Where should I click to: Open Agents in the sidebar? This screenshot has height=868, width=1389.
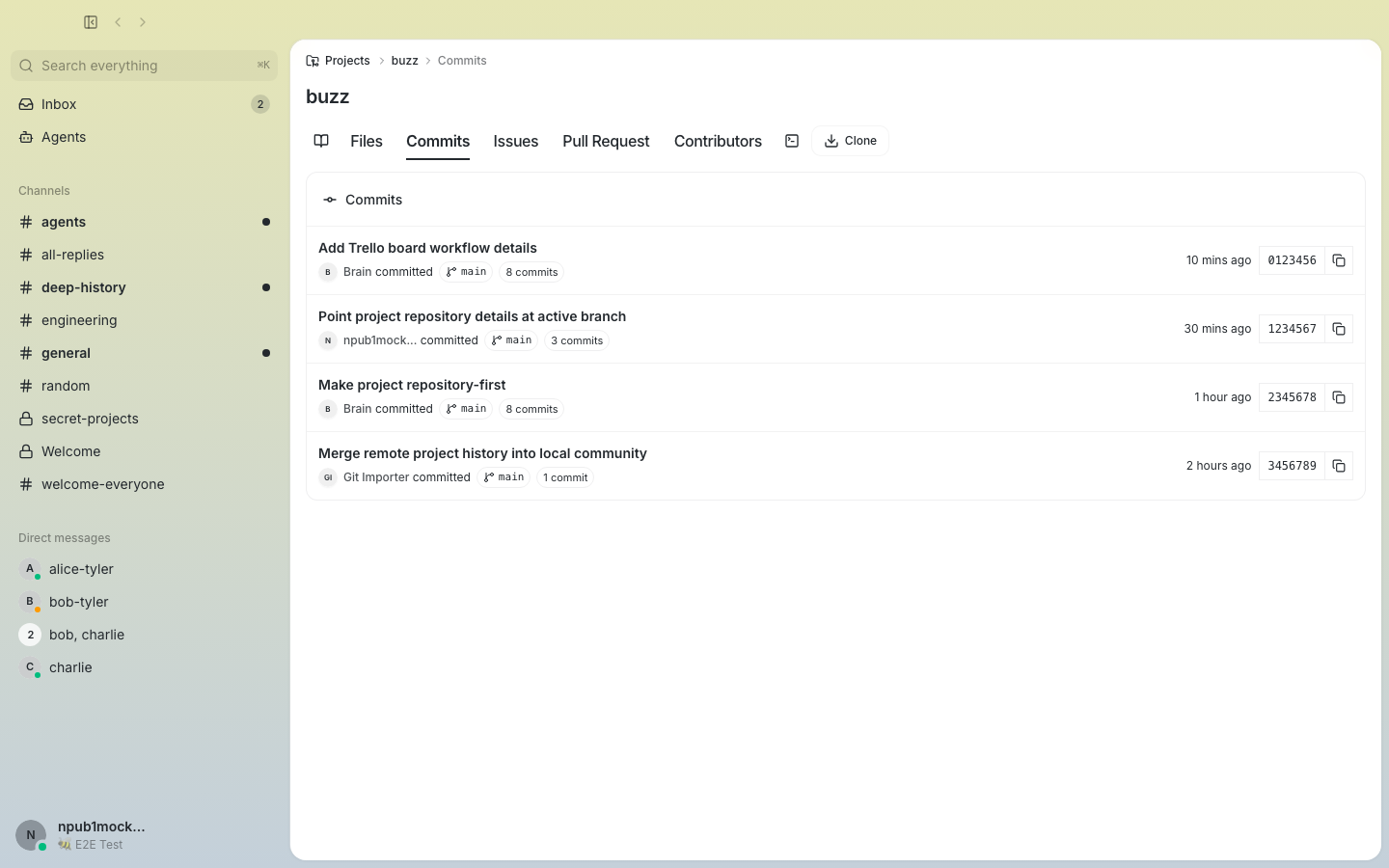tap(144, 137)
